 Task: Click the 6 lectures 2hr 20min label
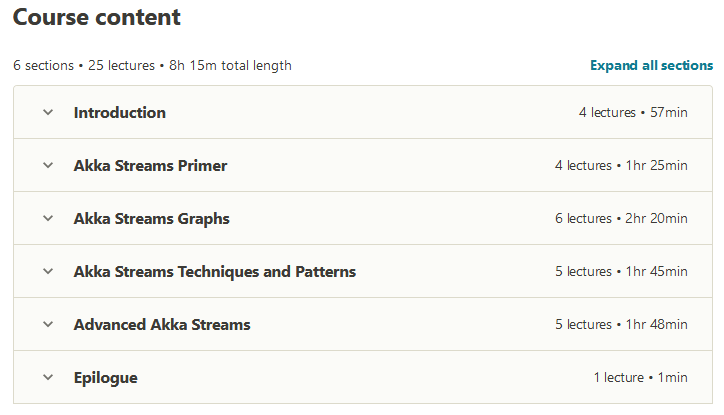click(x=621, y=219)
